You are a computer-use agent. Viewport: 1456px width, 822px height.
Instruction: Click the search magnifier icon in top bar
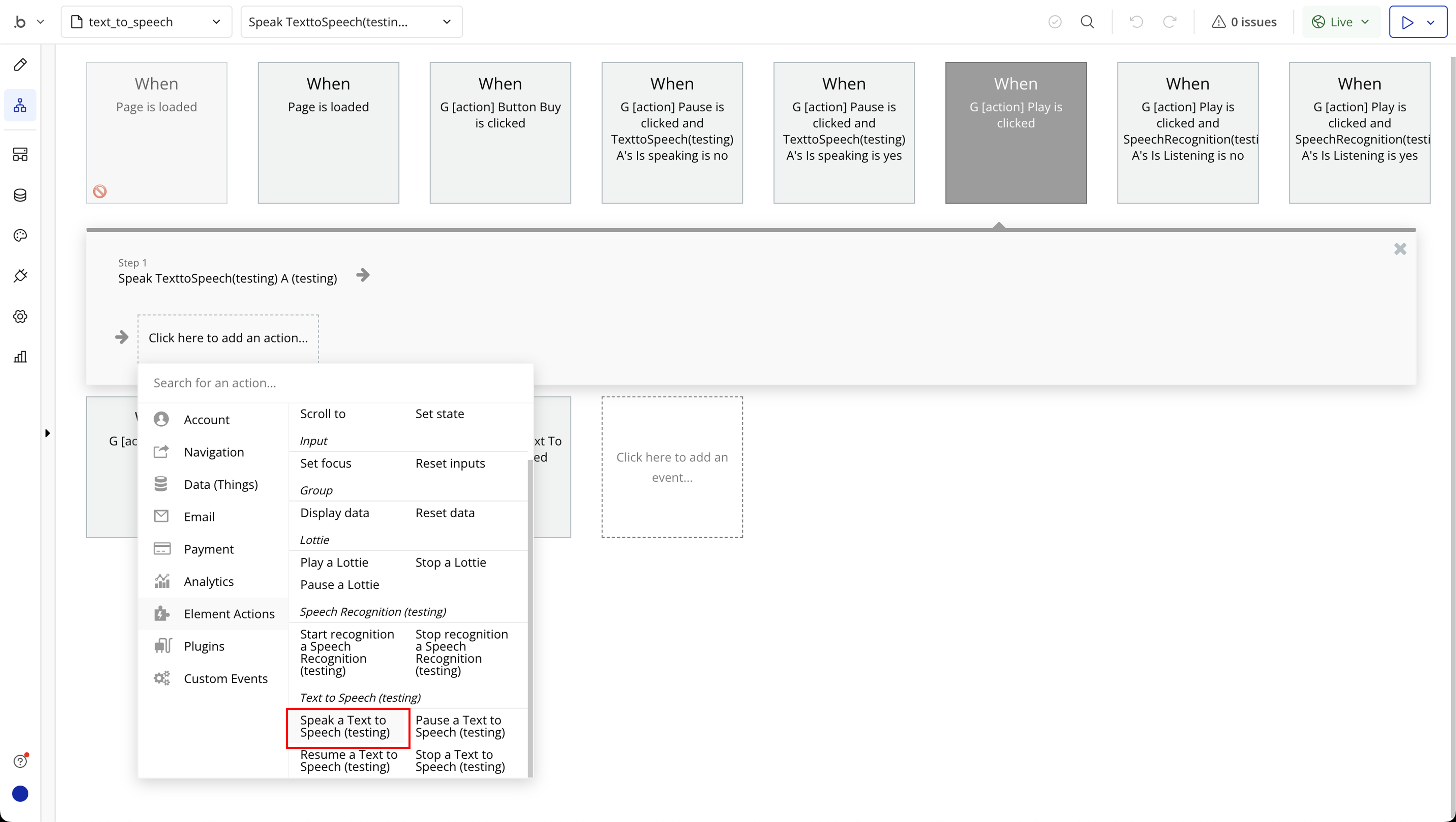pos(1087,22)
